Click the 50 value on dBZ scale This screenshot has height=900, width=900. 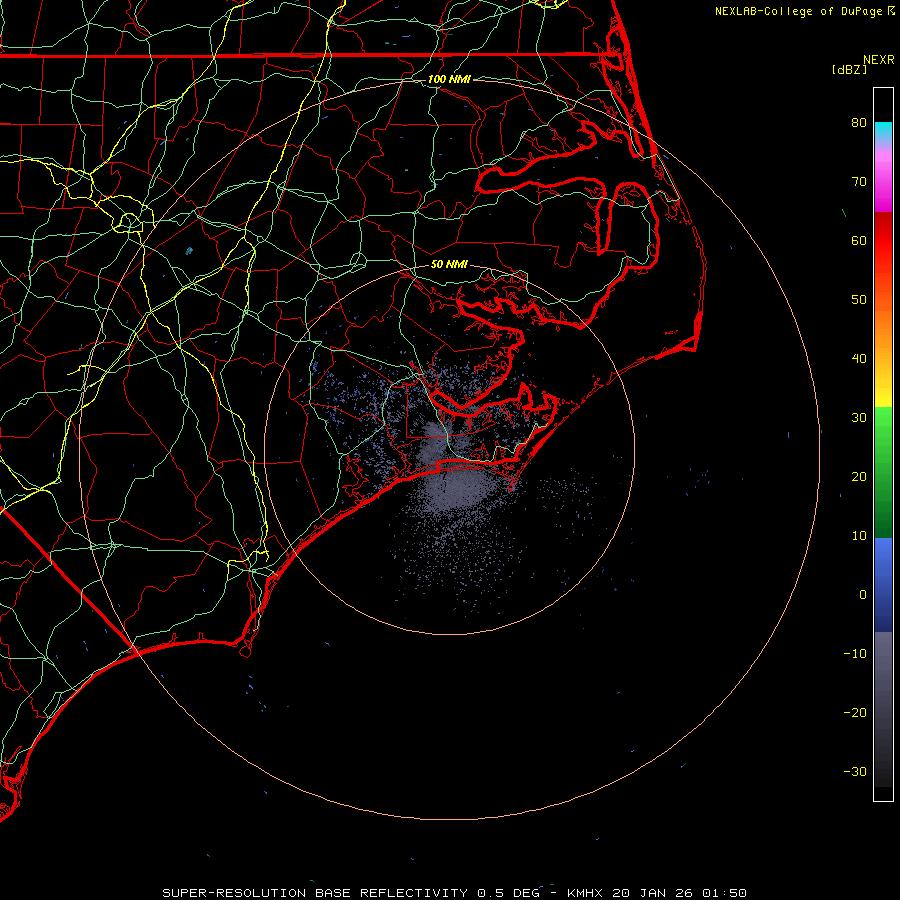(x=859, y=300)
